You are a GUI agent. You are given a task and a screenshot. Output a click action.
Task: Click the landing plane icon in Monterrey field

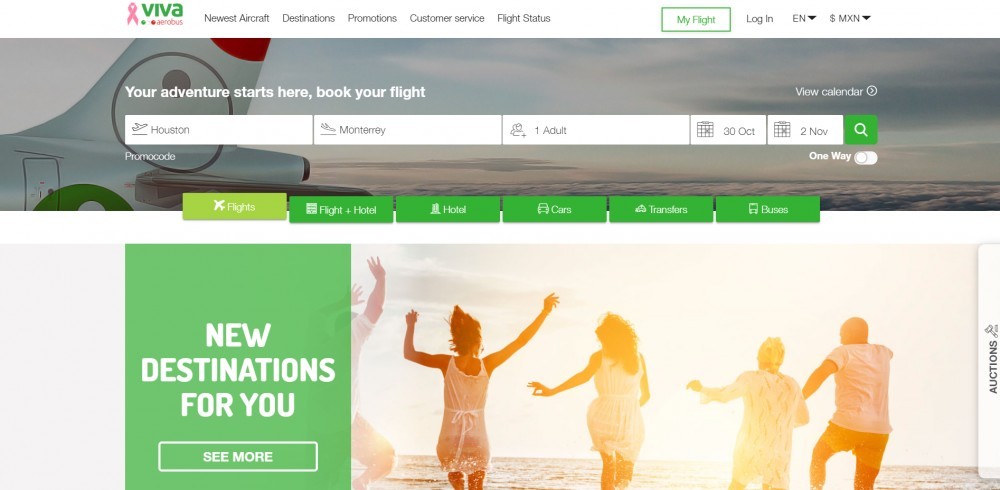pyautogui.click(x=328, y=129)
